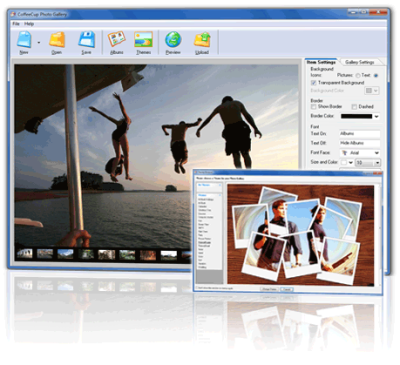Toggle the Transparent Background checkbox
400x365 pixels.
(x=314, y=83)
